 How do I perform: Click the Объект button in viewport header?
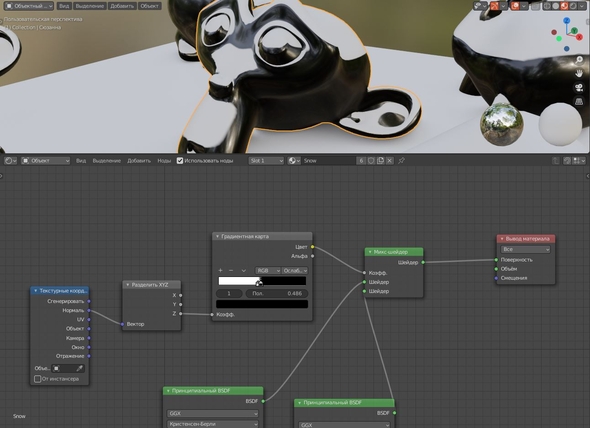pos(149,6)
